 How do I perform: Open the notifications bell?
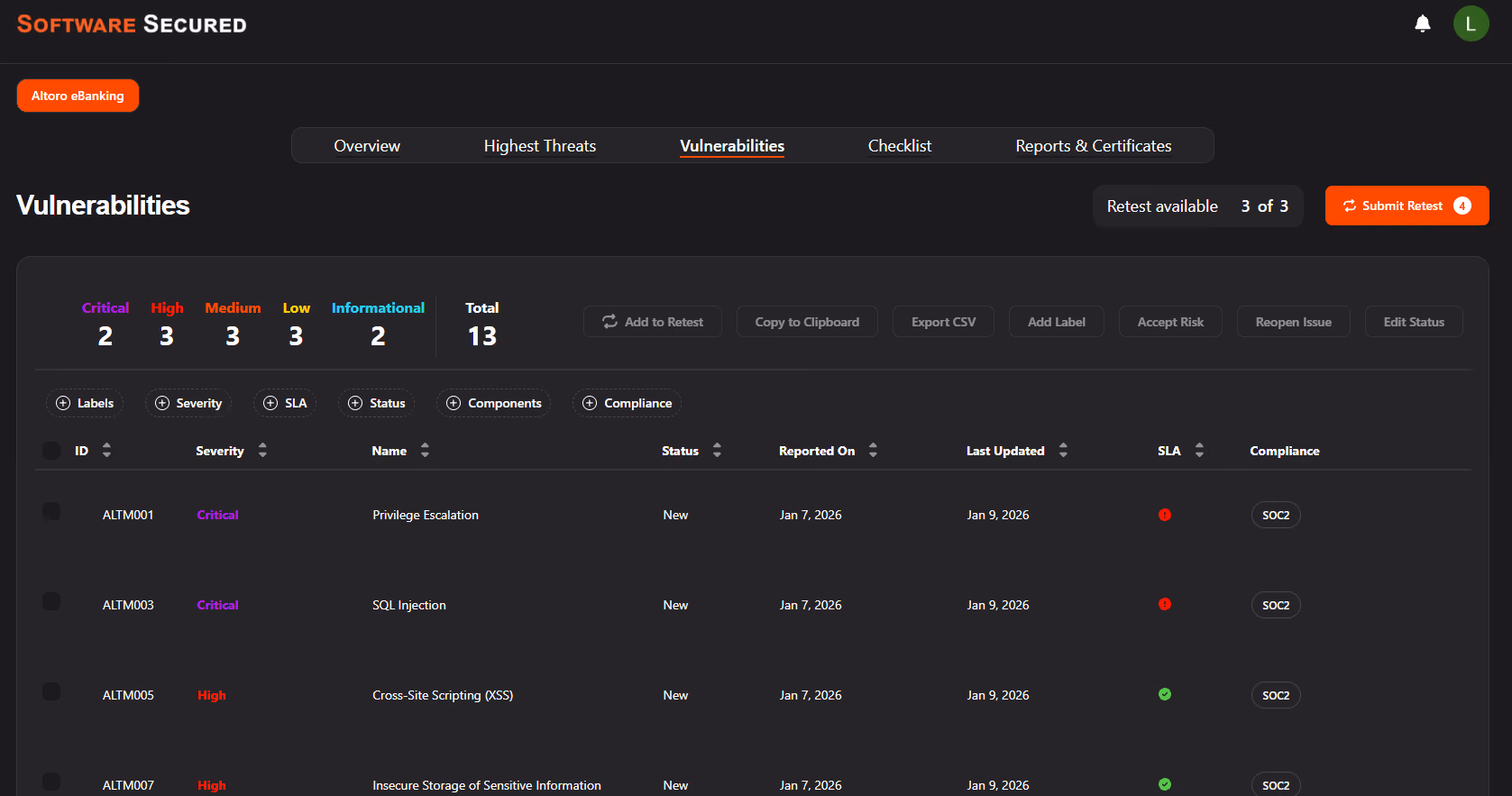pyautogui.click(x=1423, y=23)
